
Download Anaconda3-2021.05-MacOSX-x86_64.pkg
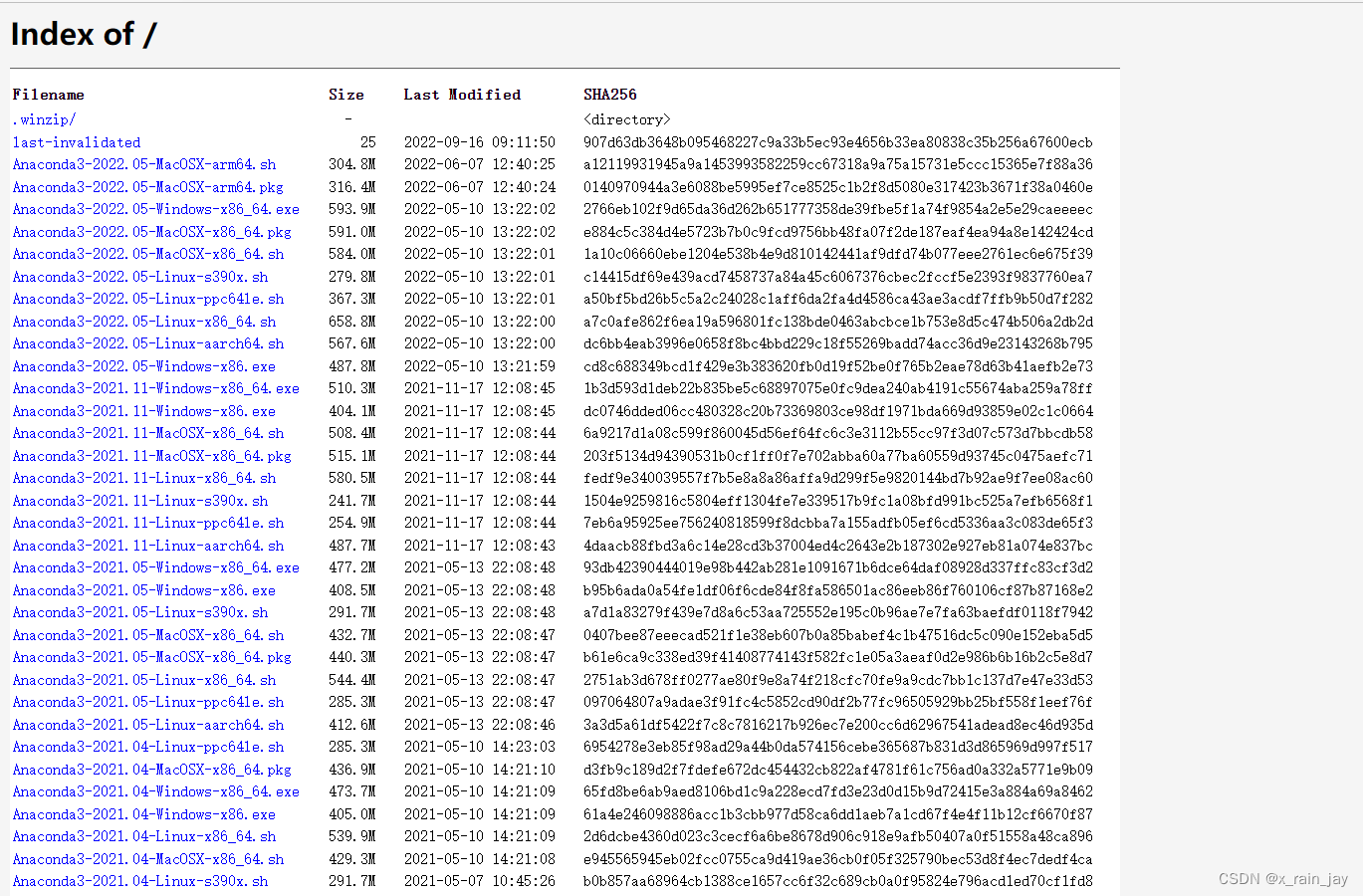coord(152,657)
